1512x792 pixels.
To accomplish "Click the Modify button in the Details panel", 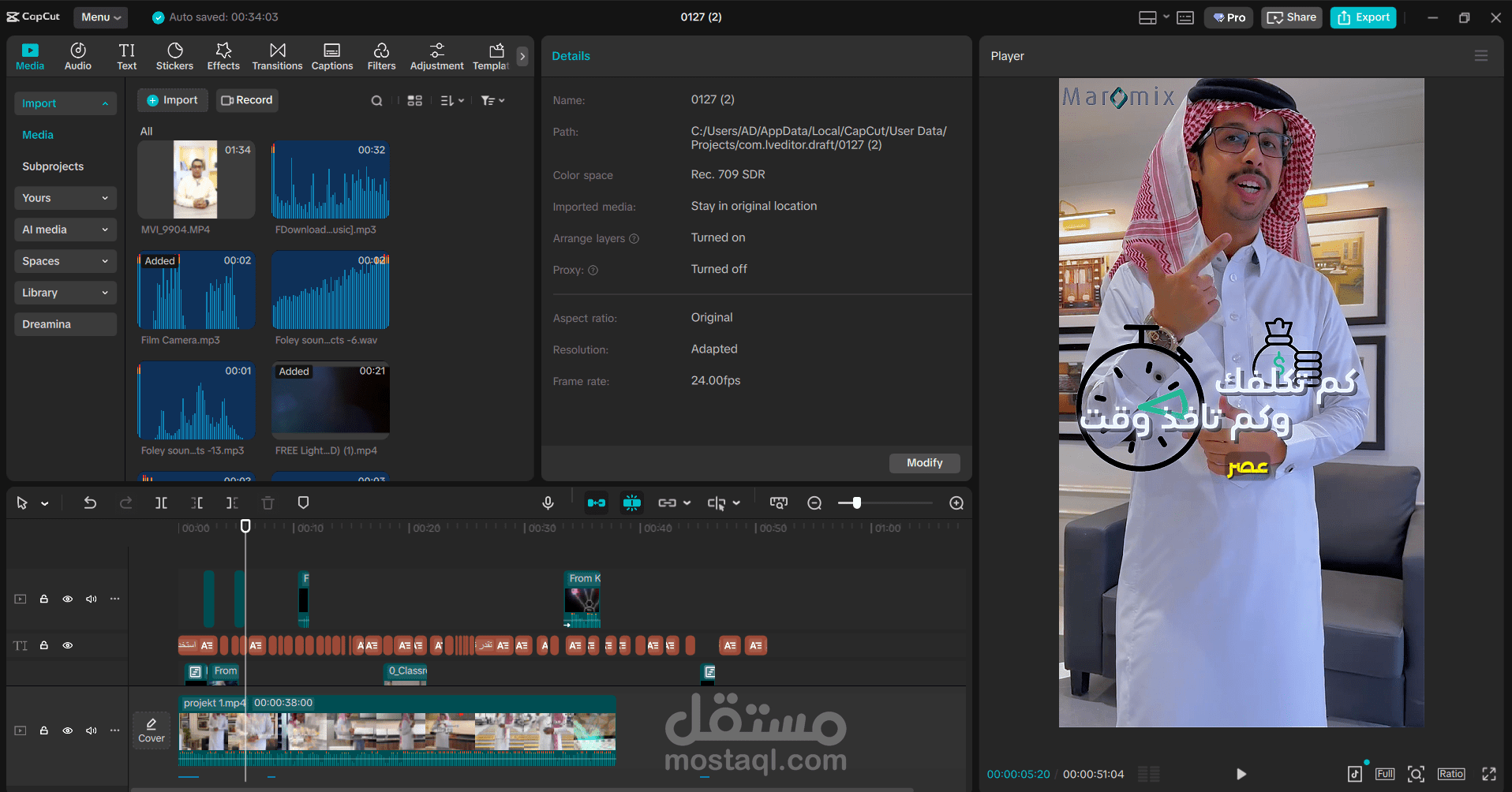I will pyautogui.click(x=924, y=463).
